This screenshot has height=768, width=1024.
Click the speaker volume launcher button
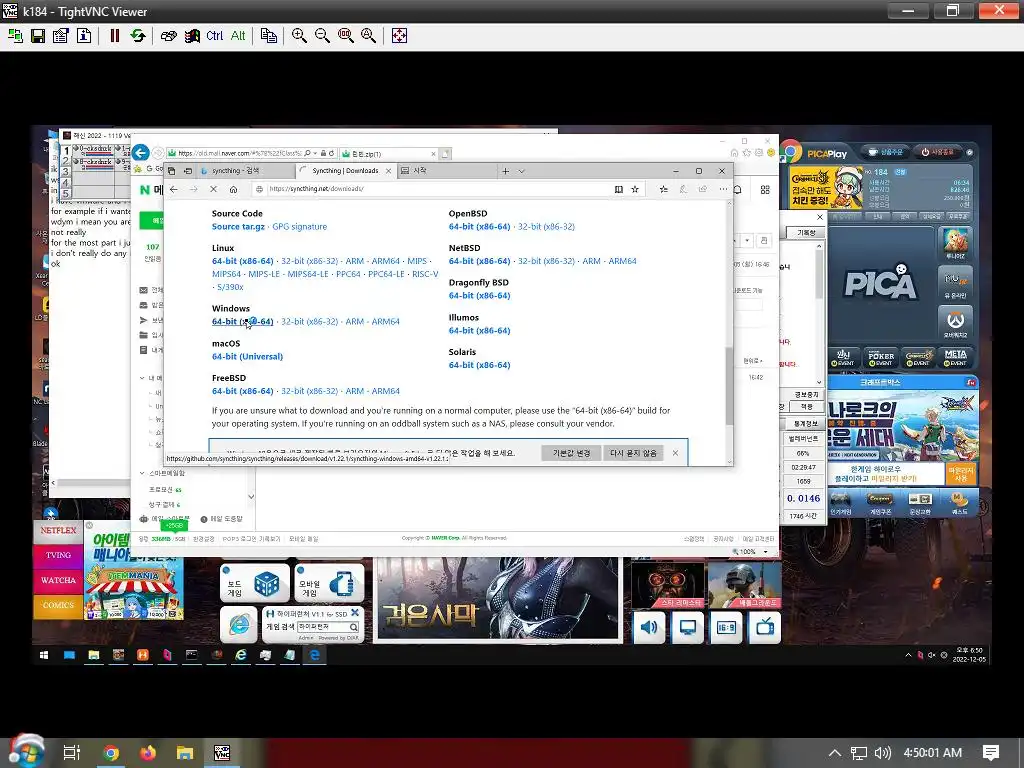coord(649,628)
